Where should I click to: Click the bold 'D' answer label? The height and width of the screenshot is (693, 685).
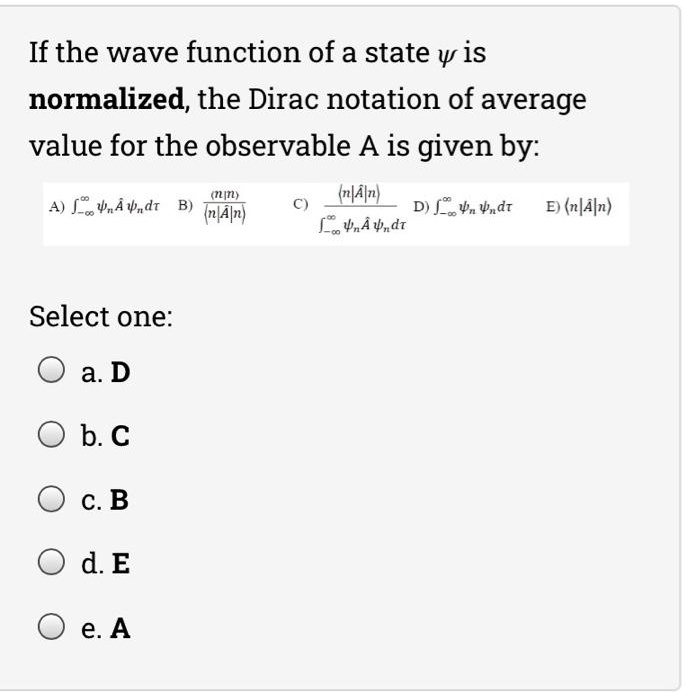coord(120,373)
